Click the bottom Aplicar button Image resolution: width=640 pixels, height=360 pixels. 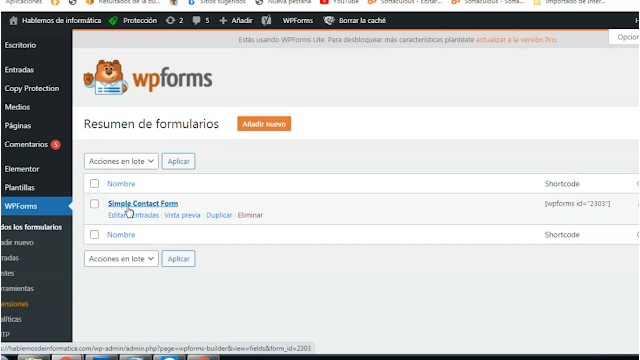[x=178, y=259]
